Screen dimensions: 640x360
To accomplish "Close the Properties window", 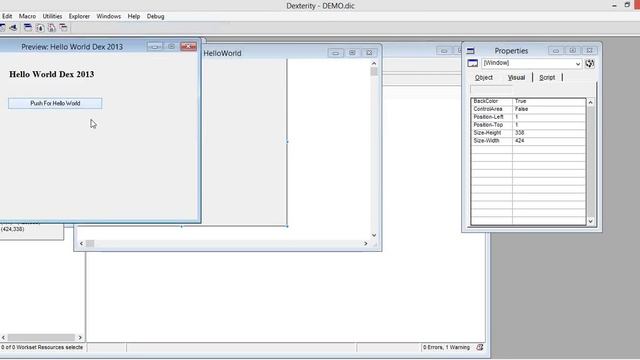I will pyautogui.click(x=589, y=50).
